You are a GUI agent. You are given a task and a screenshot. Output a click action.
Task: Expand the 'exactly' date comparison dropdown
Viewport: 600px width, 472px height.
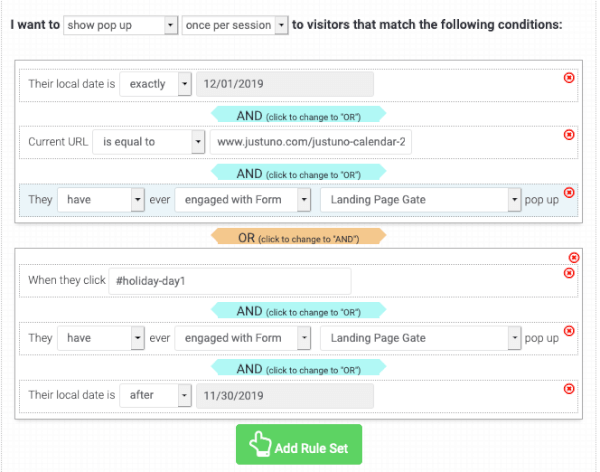tap(155, 85)
